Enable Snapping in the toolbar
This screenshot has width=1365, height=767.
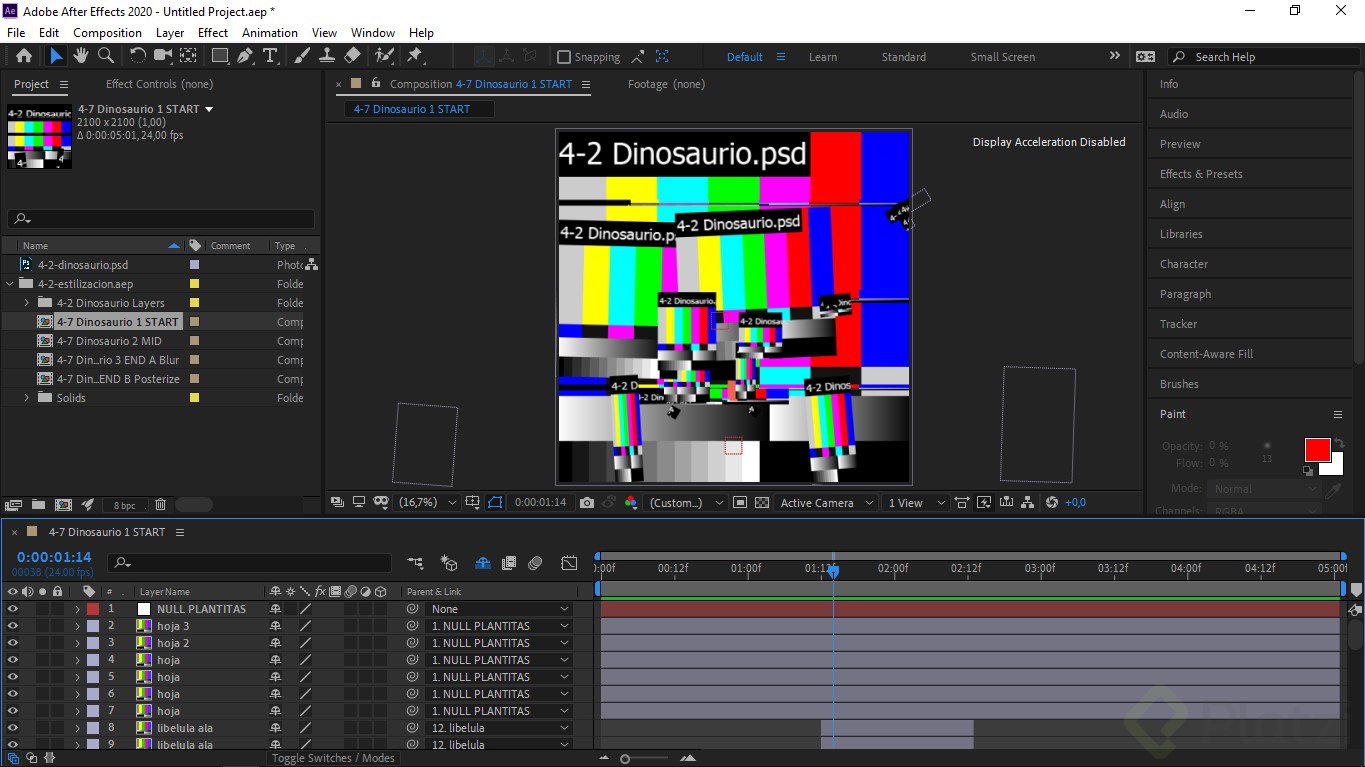(565, 56)
